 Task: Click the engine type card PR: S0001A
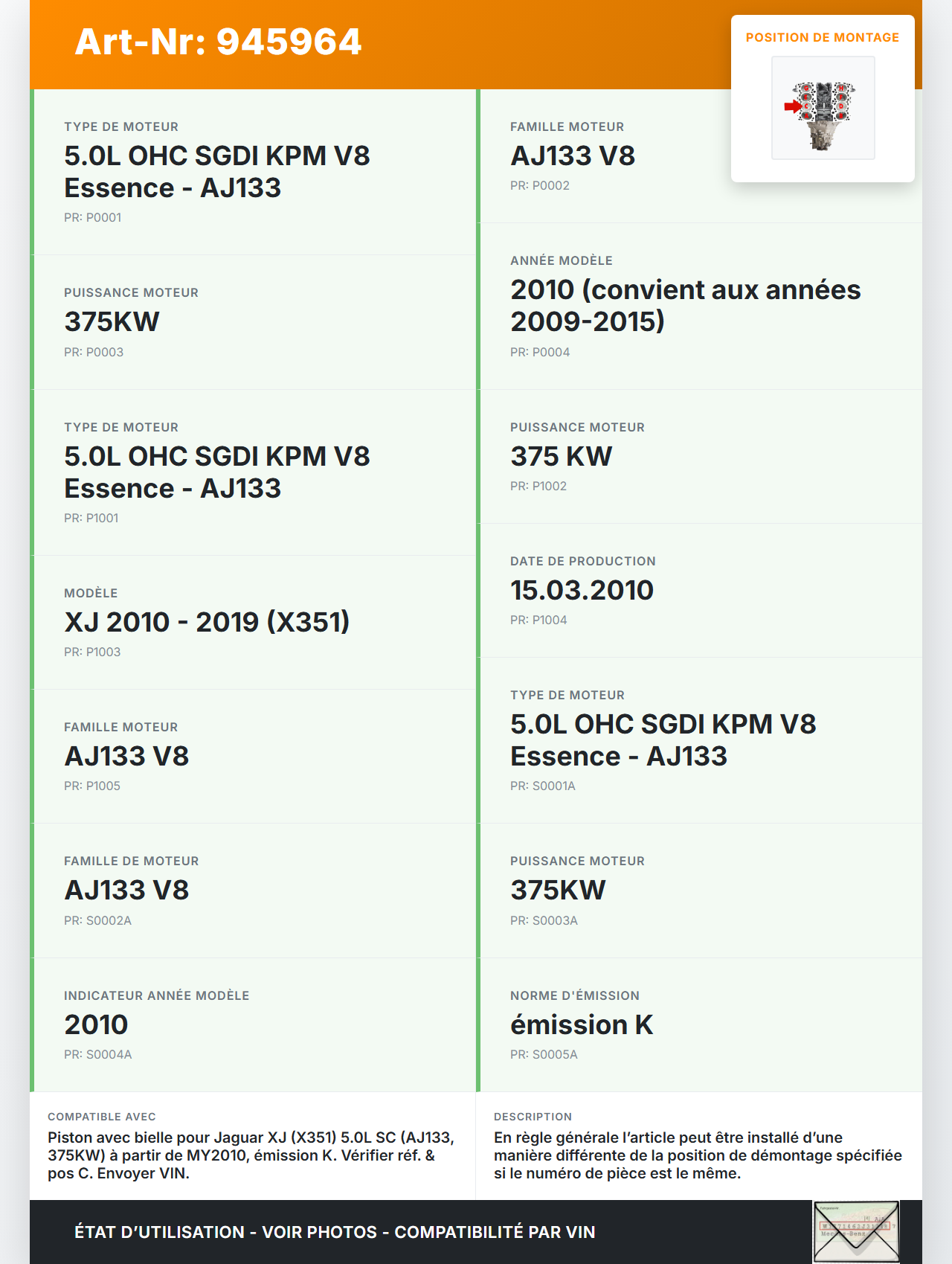point(699,740)
